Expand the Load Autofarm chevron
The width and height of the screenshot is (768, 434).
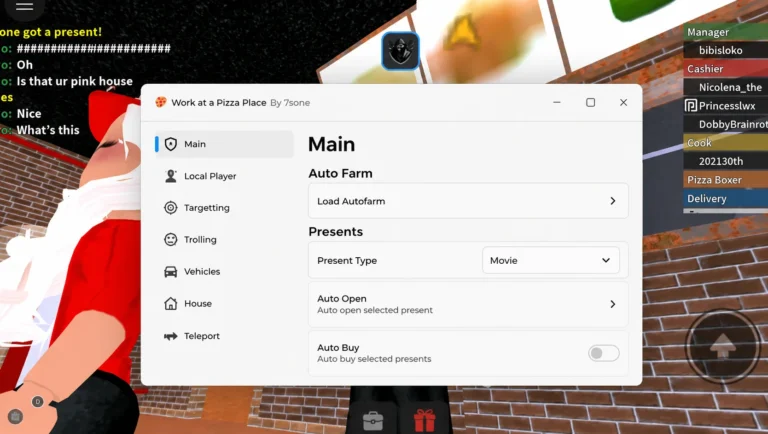click(613, 201)
